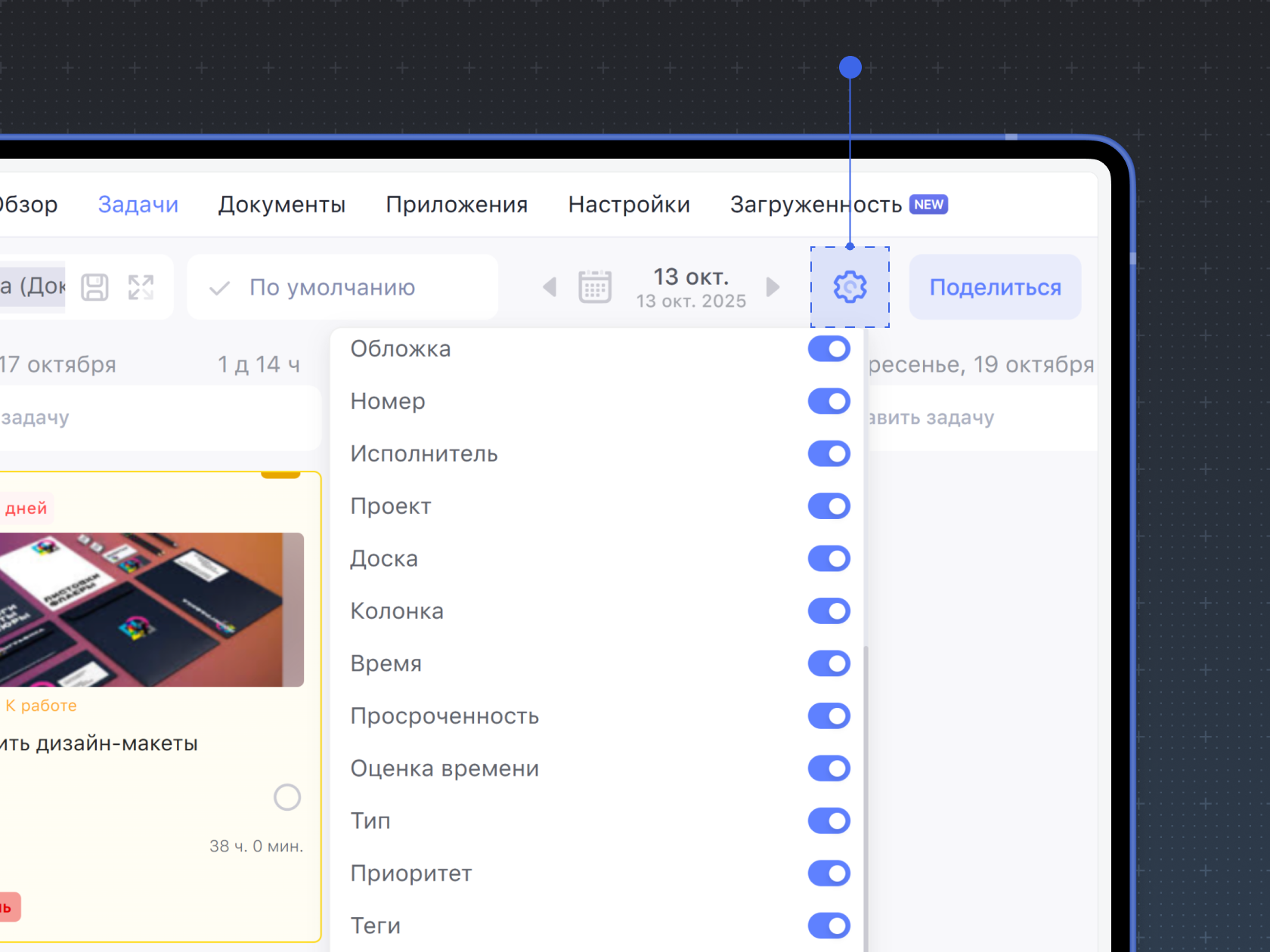Click the gear settings icon
This screenshot has width=1270, height=952.
point(850,287)
